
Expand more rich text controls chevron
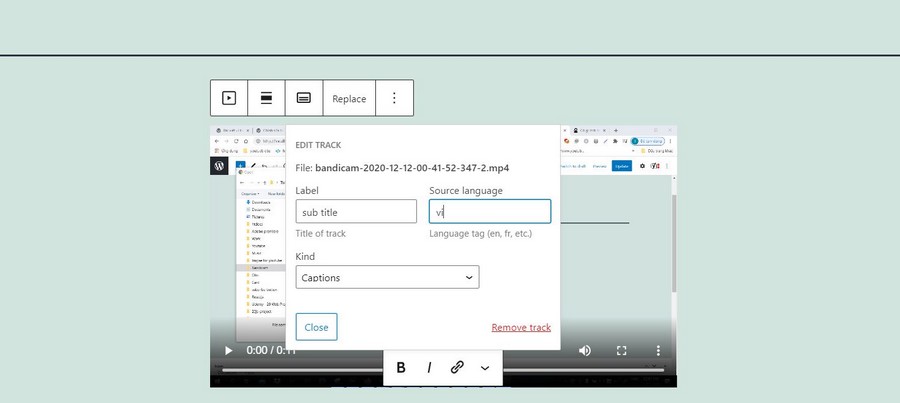(485, 367)
